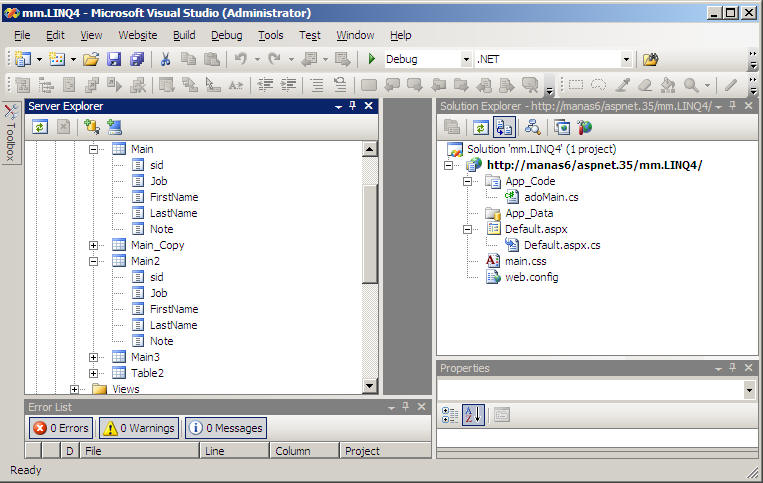Open the Website menu

point(138,35)
